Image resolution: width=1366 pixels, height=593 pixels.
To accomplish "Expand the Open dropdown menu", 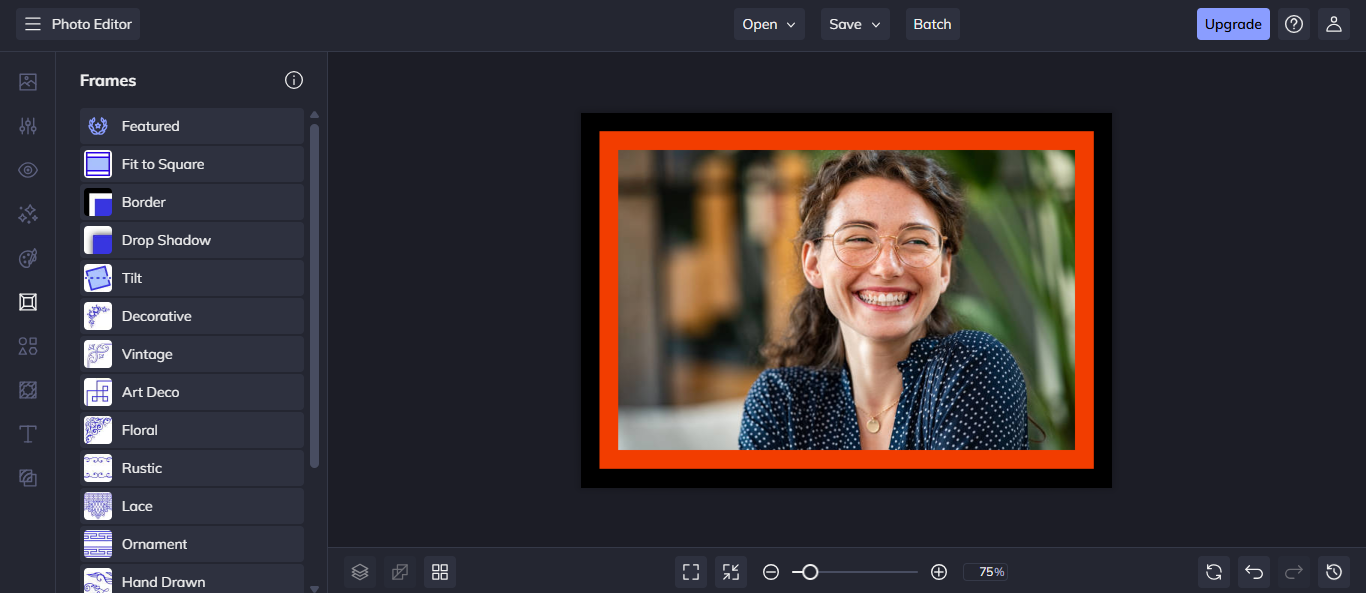I will [x=768, y=24].
